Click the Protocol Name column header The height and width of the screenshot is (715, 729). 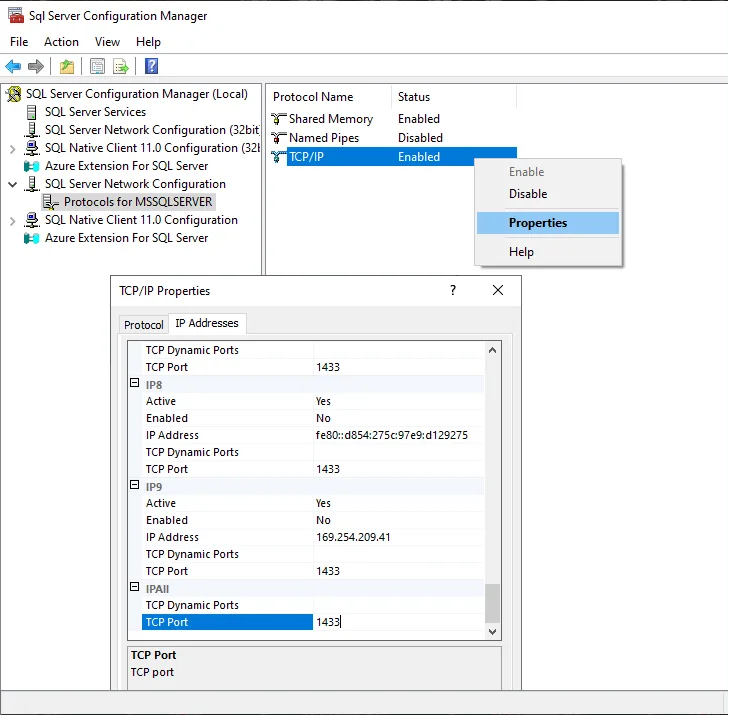tap(330, 97)
